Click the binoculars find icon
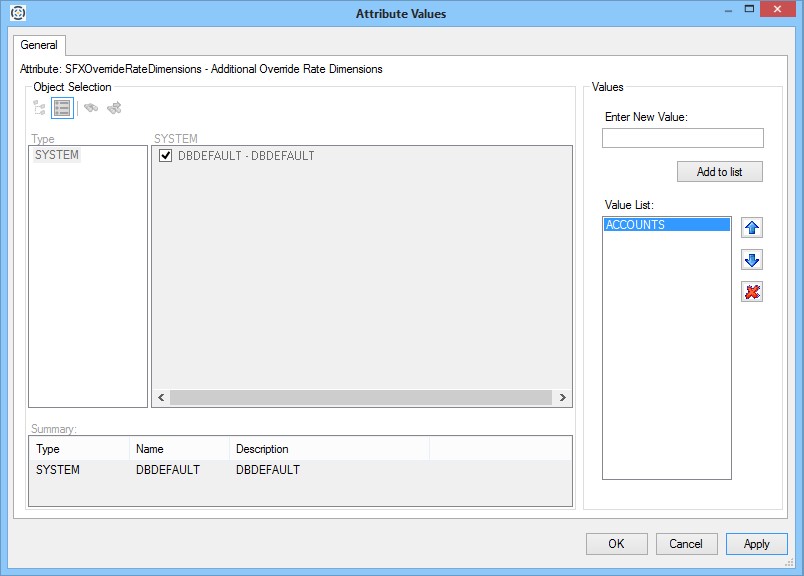804x576 pixels. point(91,108)
